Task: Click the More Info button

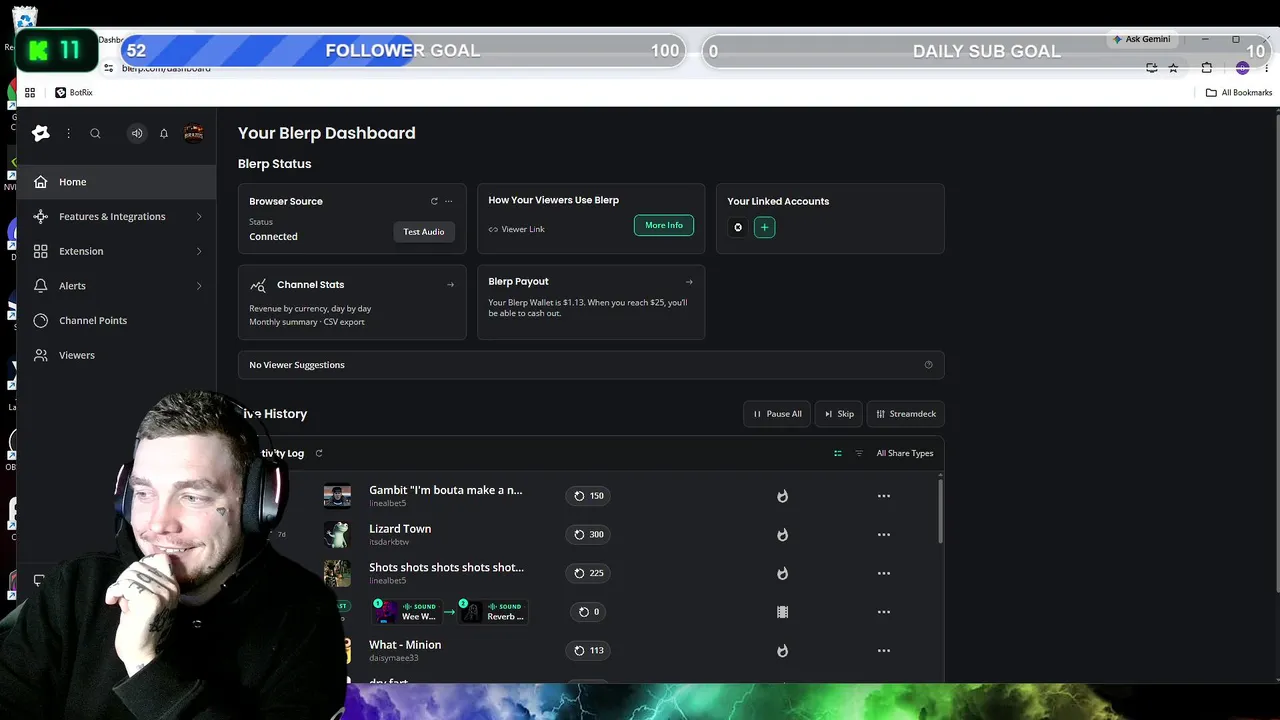Action: tap(664, 225)
